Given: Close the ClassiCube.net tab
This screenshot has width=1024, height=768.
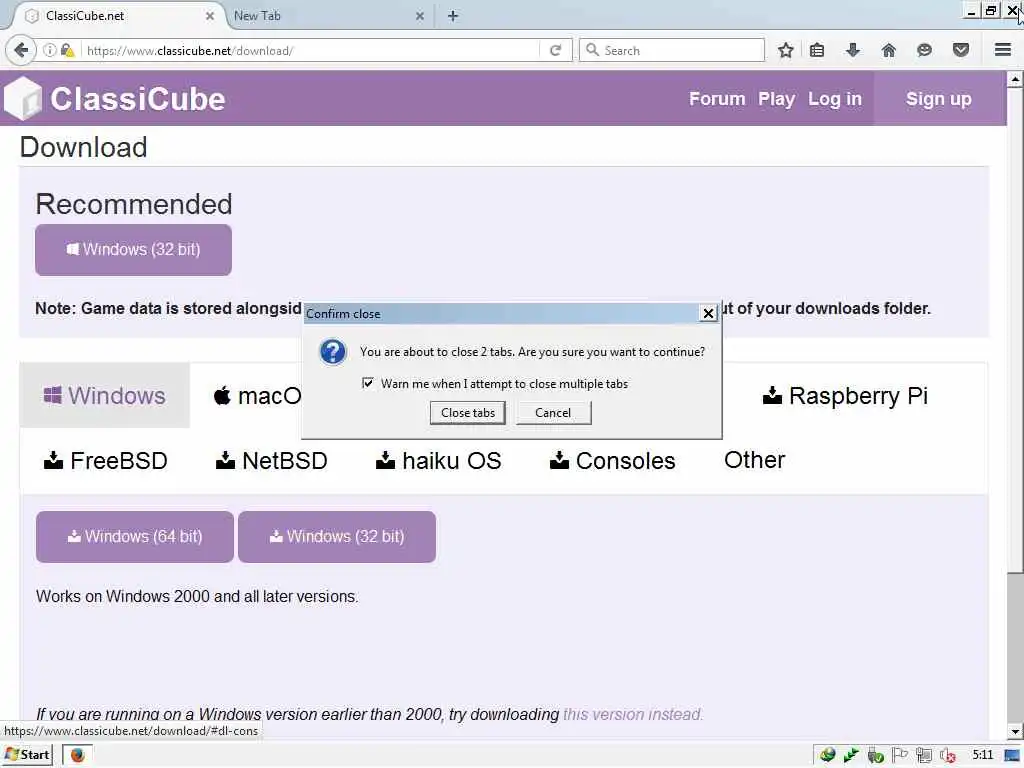Looking at the screenshot, I should [210, 16].
